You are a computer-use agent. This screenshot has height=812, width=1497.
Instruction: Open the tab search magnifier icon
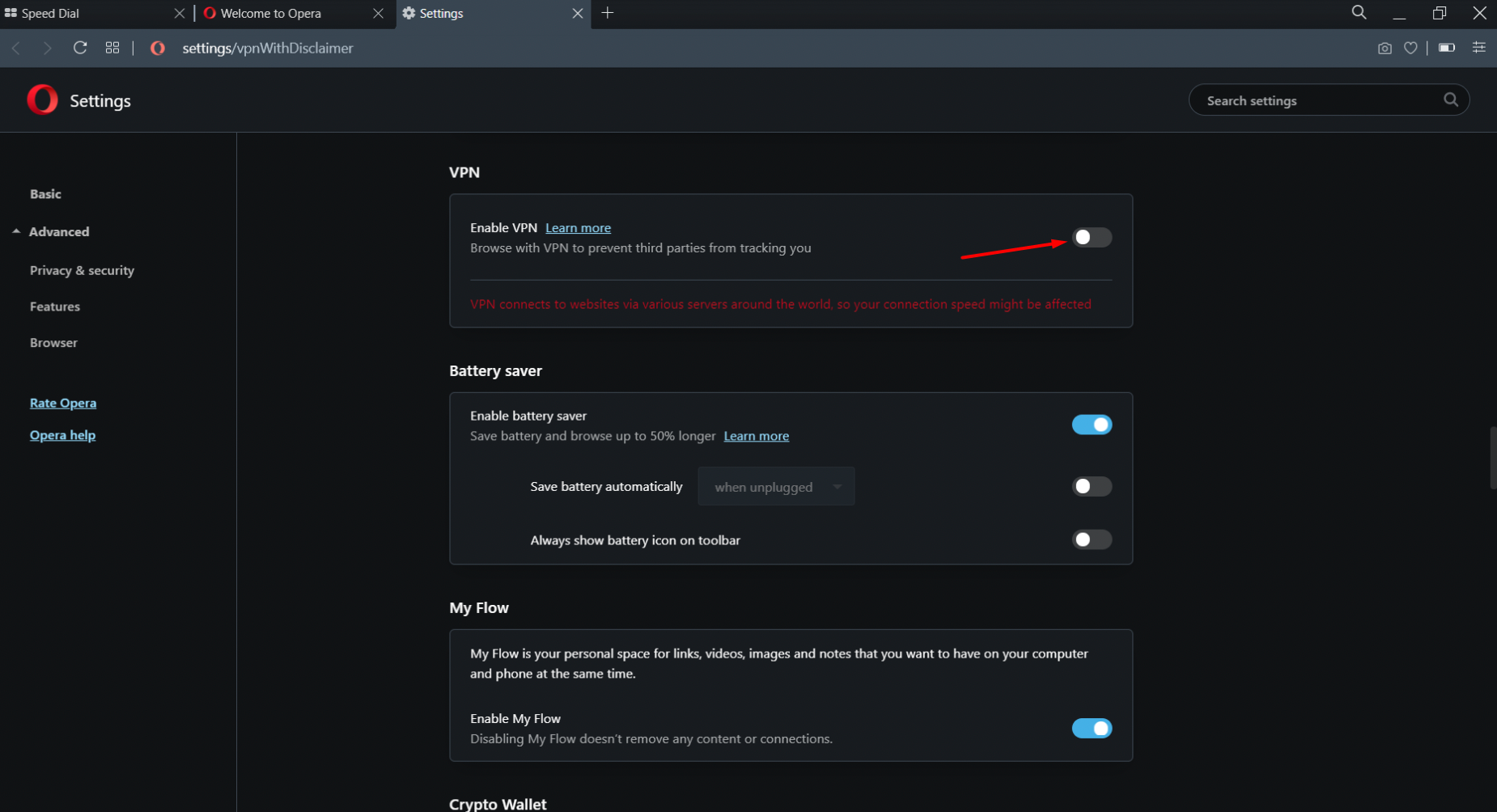coord(1359,13)
